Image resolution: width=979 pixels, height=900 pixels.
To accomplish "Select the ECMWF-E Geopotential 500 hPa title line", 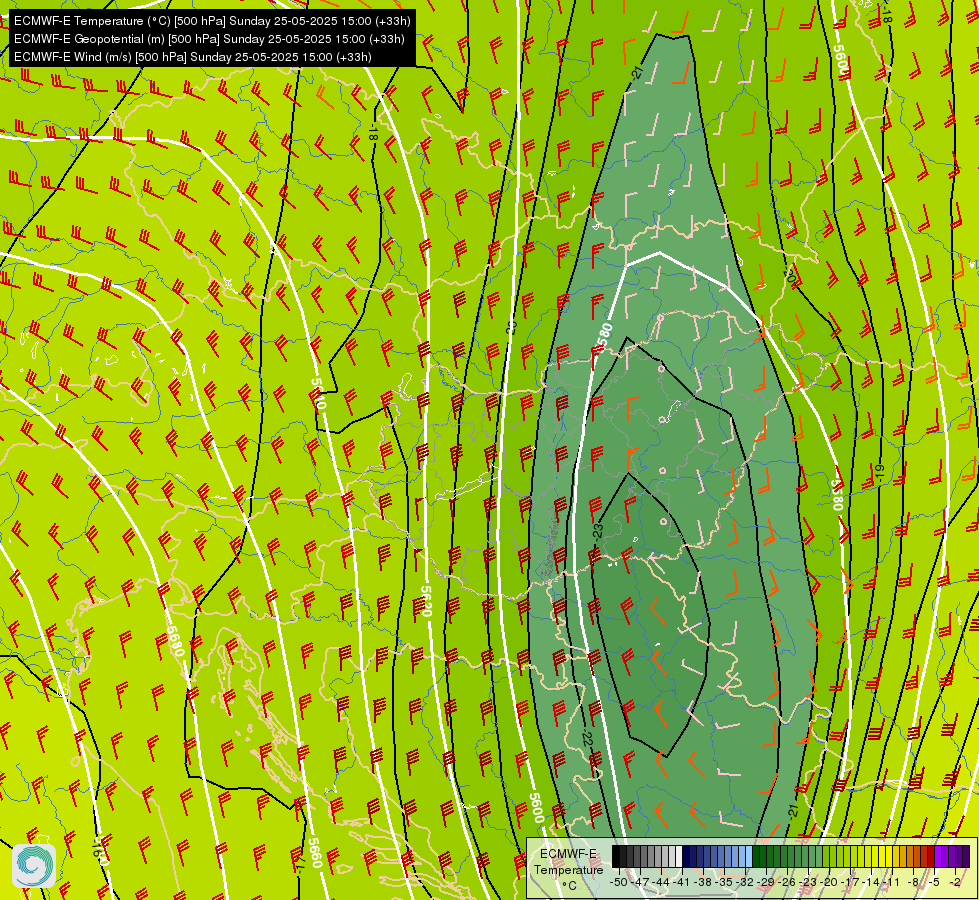I will click(209, 39).
